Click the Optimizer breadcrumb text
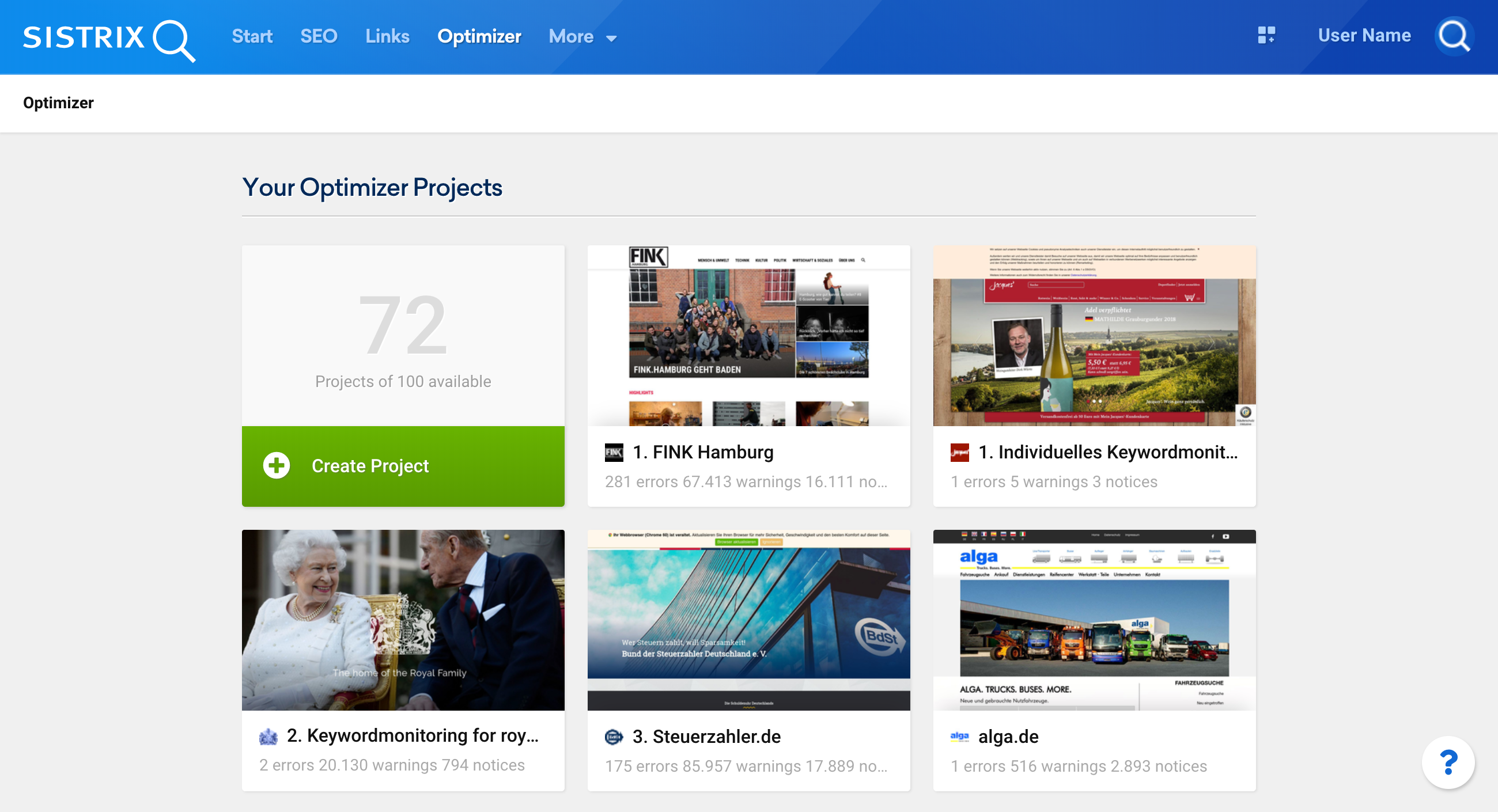Screen dimensions: 1498x812 (58, 103)
